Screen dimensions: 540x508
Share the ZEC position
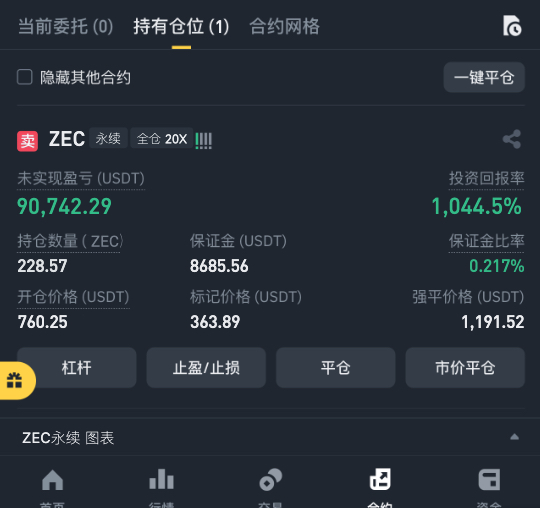pyautogui.click(x=512, y=139)
